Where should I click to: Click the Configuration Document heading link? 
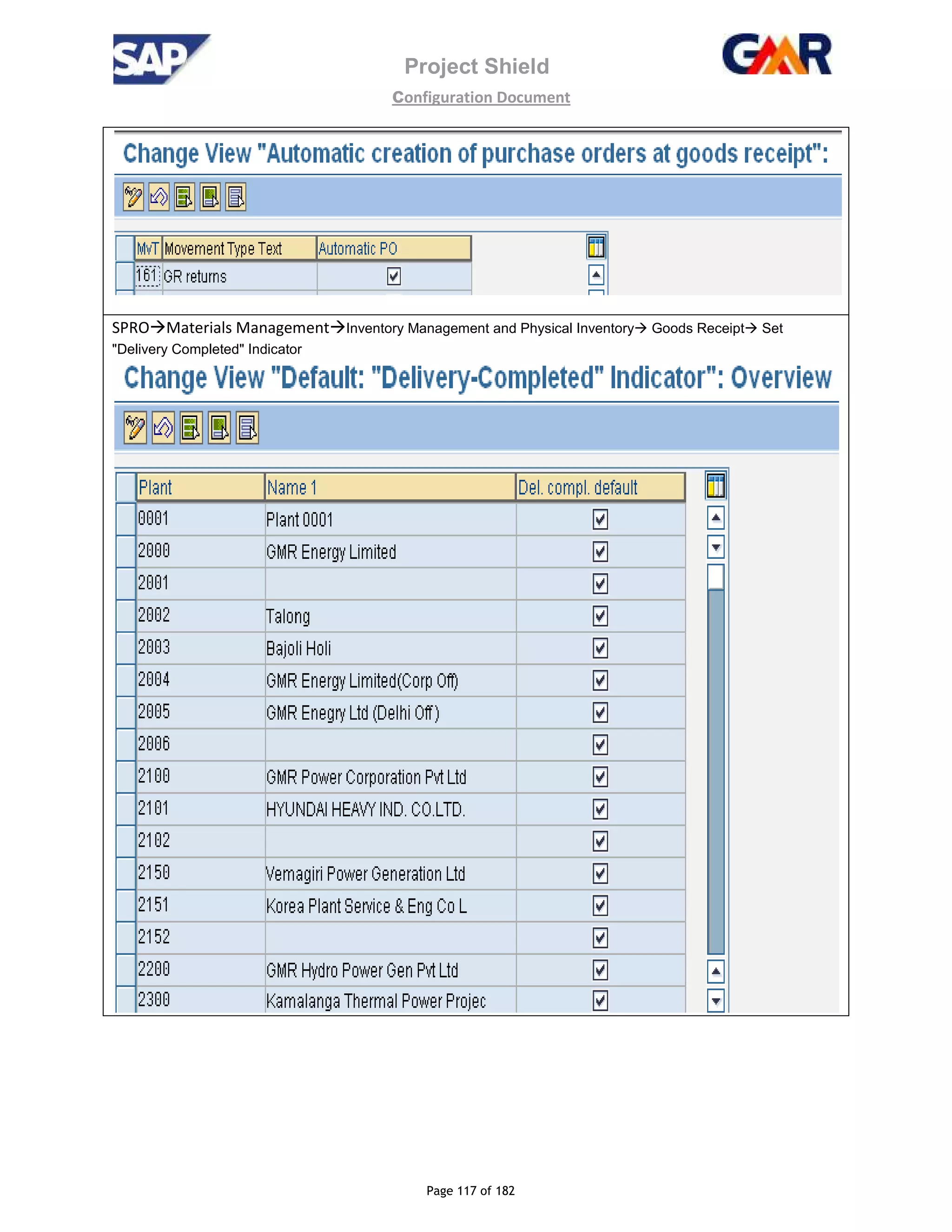(481, 98)
